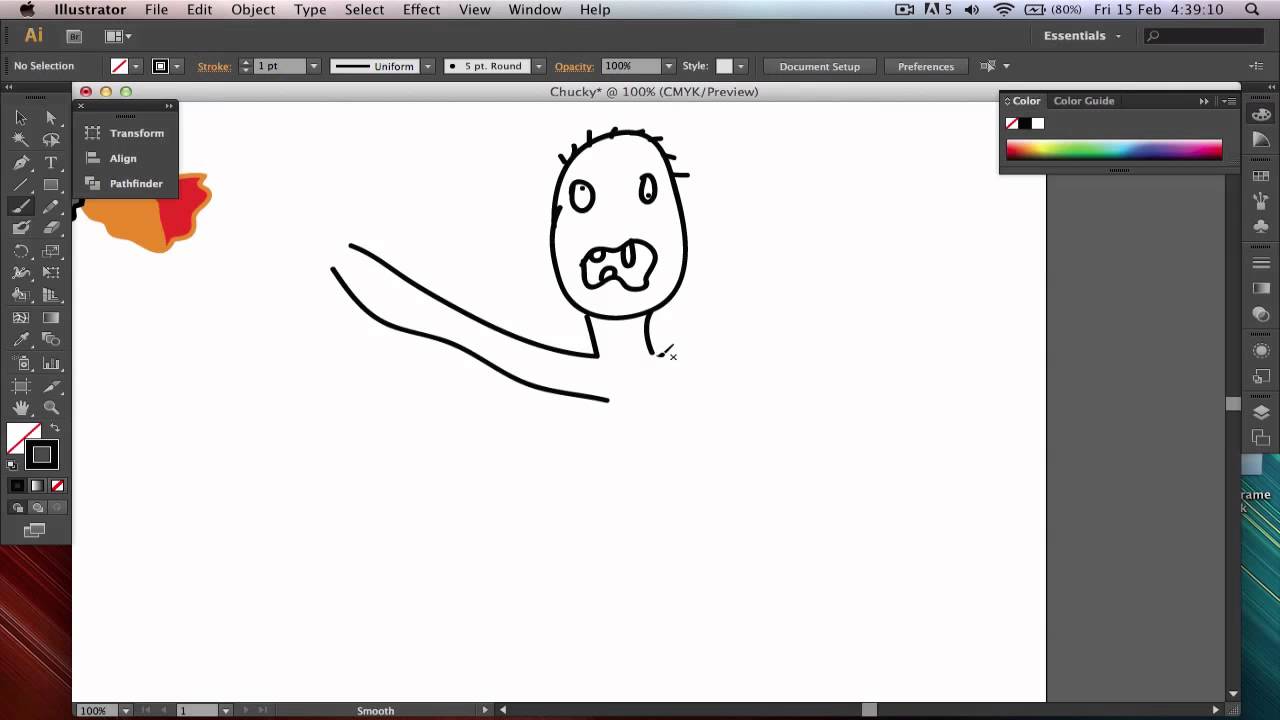Open the Brushes panel from right dock
The width and height of the screenshot is (1280, 720).
coord(1261,201)
